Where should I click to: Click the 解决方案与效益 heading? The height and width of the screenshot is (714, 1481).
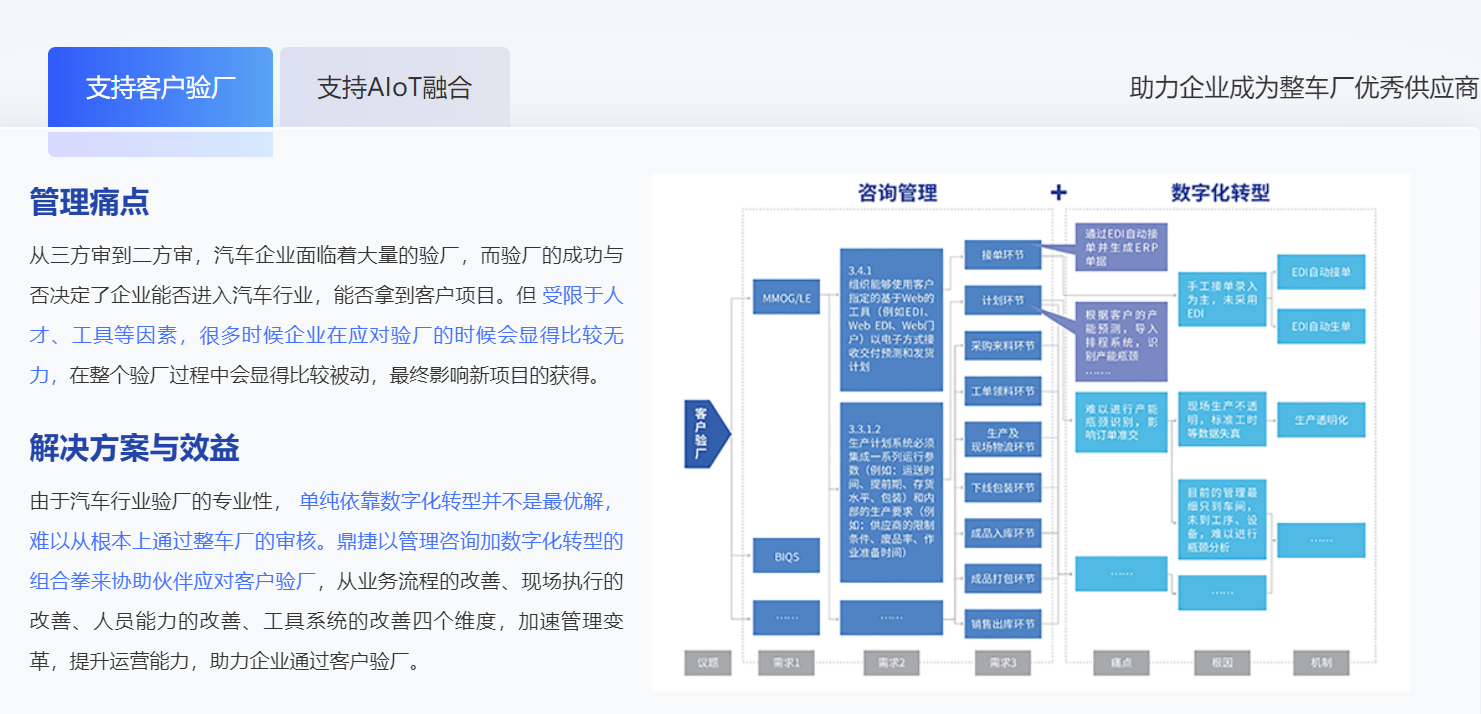tap(135, 448)
